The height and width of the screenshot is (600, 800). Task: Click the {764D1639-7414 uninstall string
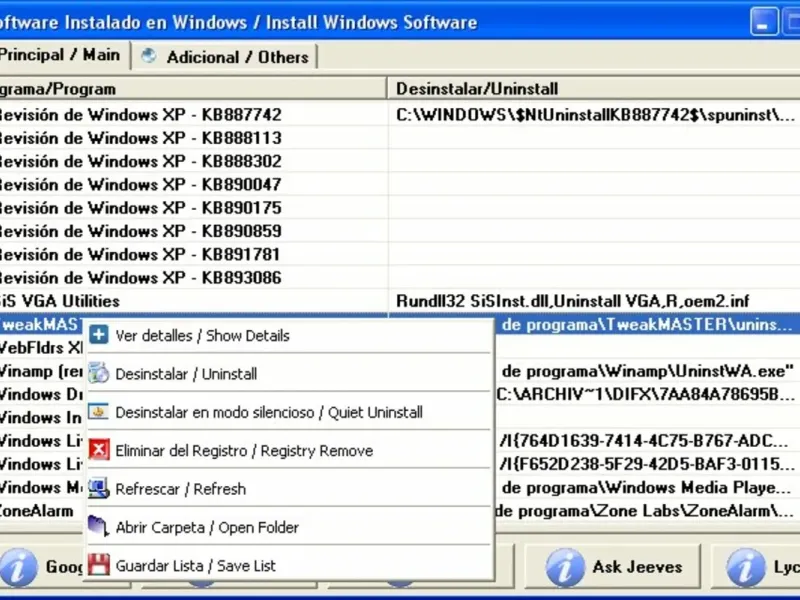(x=647, y=441)
